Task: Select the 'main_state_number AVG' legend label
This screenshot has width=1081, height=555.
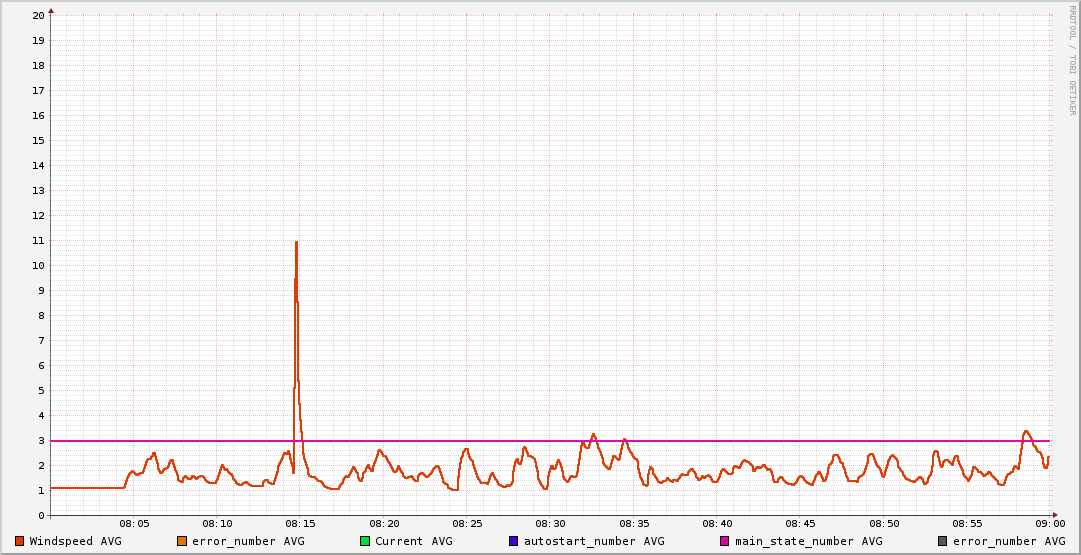Action: [808, 541]
